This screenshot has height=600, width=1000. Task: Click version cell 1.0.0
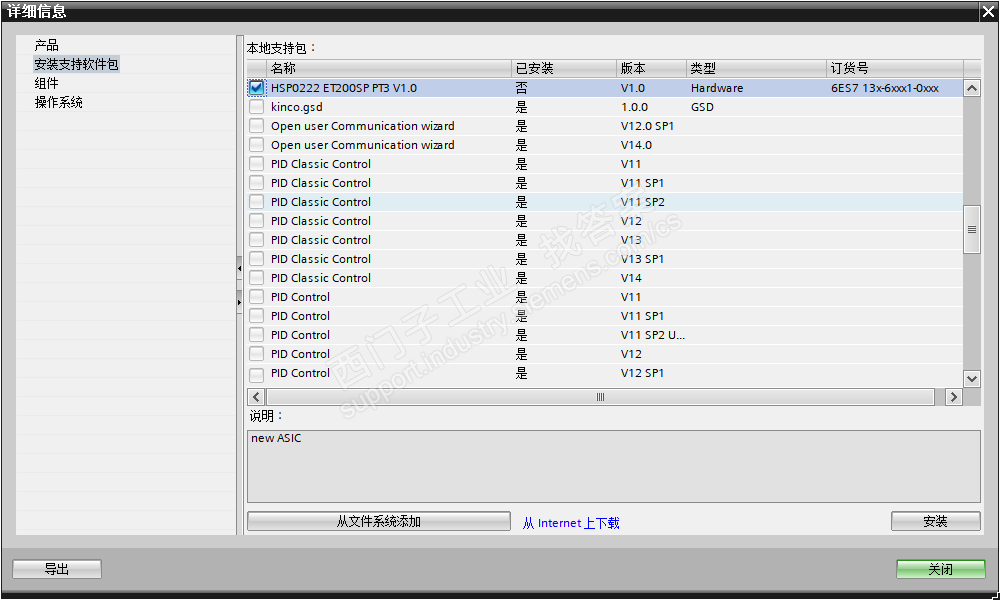(635, 107)
